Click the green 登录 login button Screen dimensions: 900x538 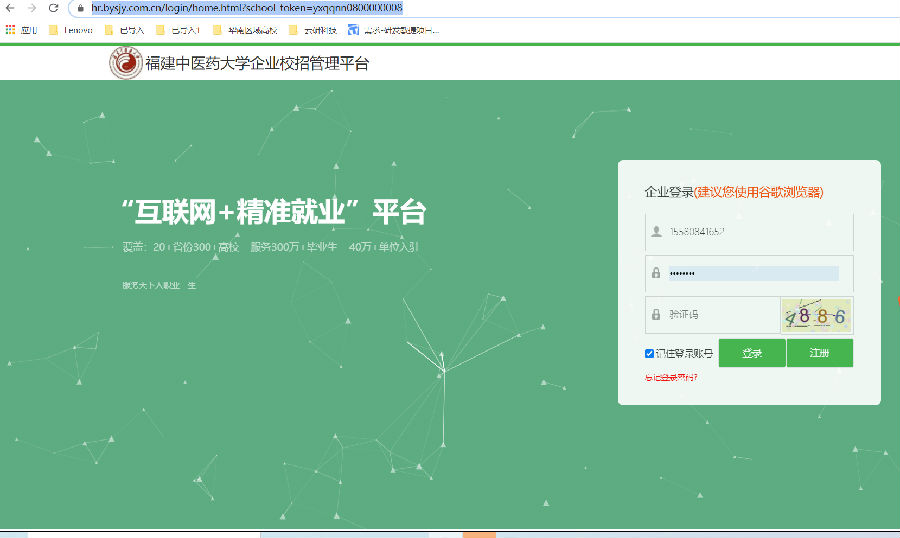(752, 353)
